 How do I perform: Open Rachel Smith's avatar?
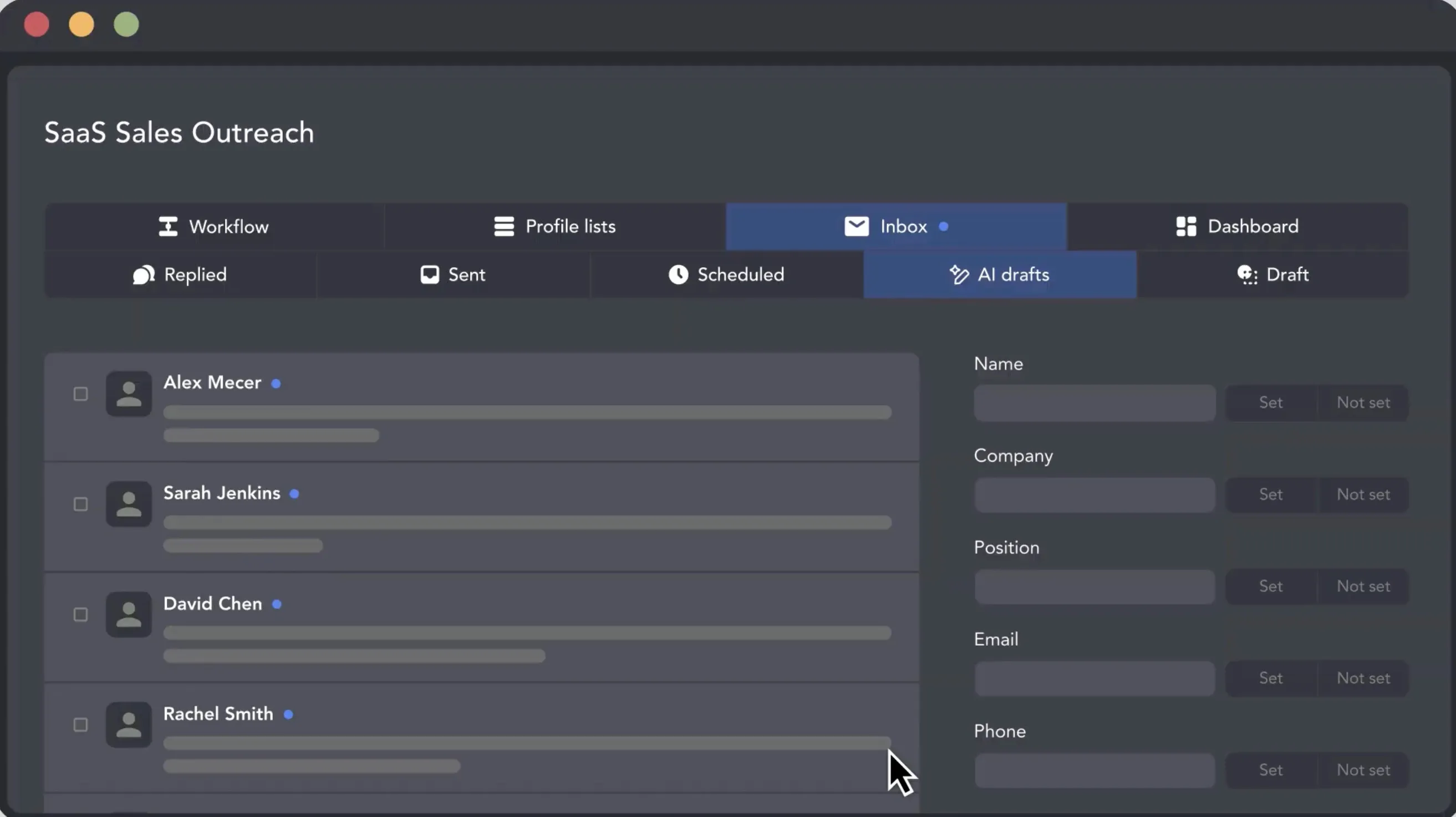click(129, 725)
